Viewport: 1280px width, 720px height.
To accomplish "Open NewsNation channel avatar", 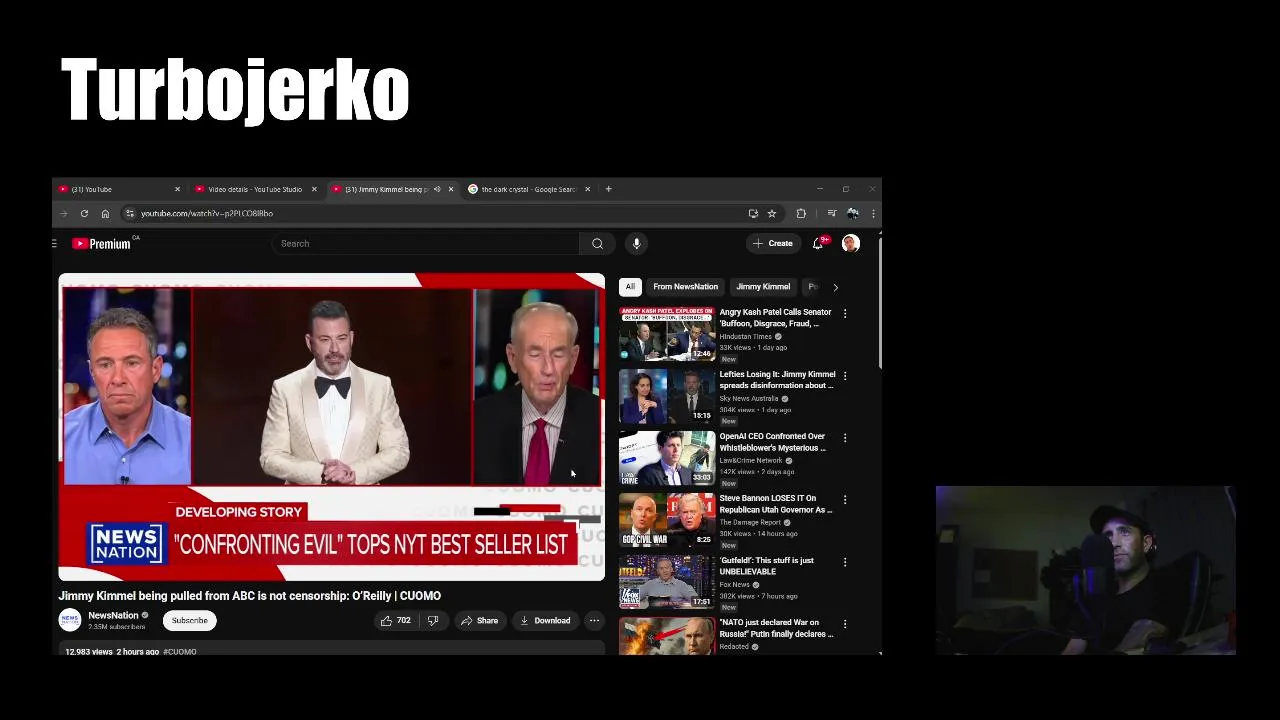I will tap(70, 620).
